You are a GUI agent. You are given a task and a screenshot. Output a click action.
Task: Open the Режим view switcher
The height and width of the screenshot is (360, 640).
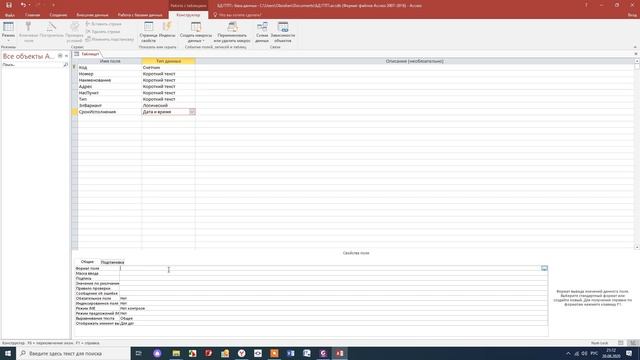click(x=8, y=31)
